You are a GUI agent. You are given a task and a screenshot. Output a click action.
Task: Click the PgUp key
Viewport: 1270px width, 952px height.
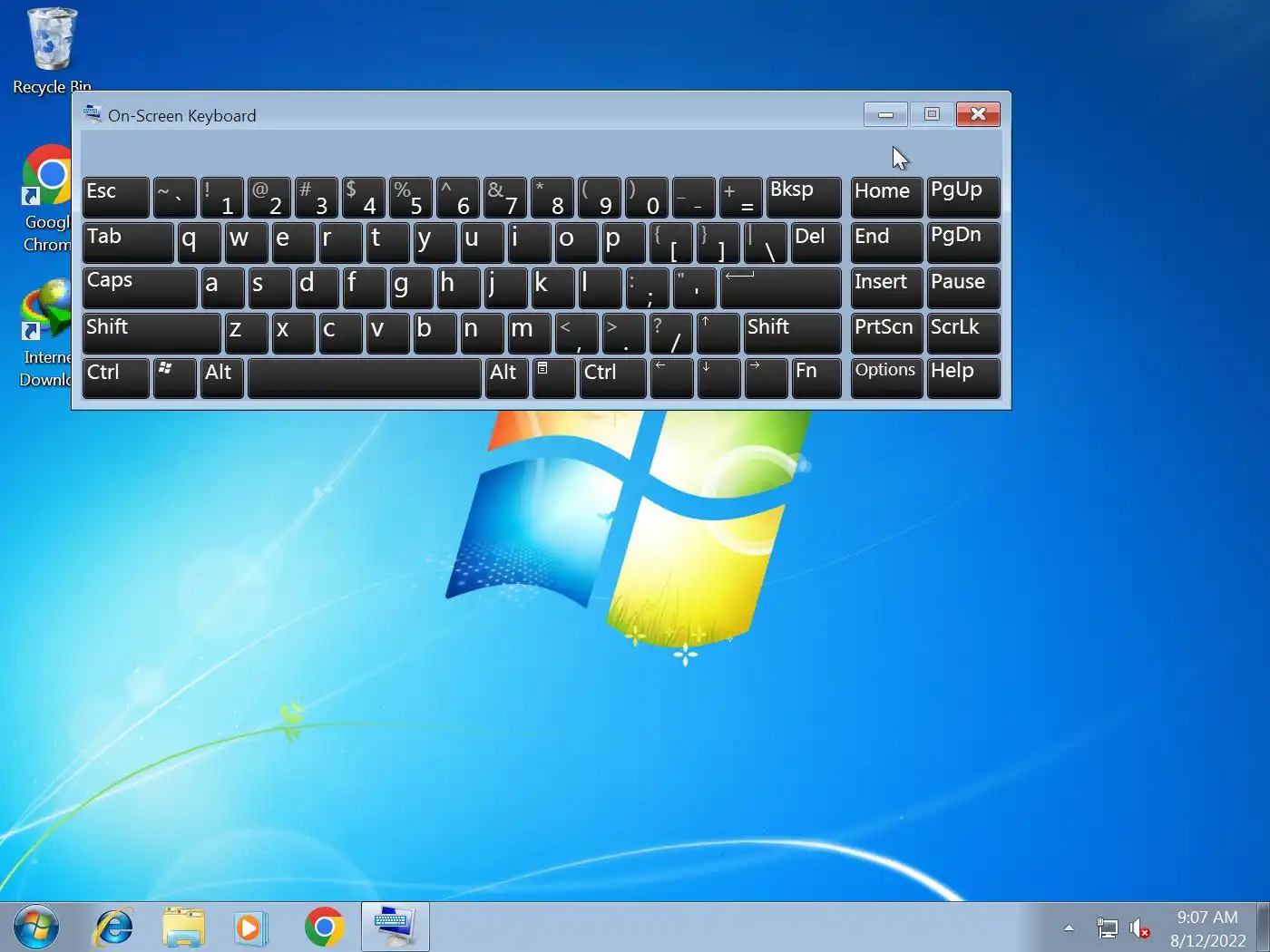[963, 197]
